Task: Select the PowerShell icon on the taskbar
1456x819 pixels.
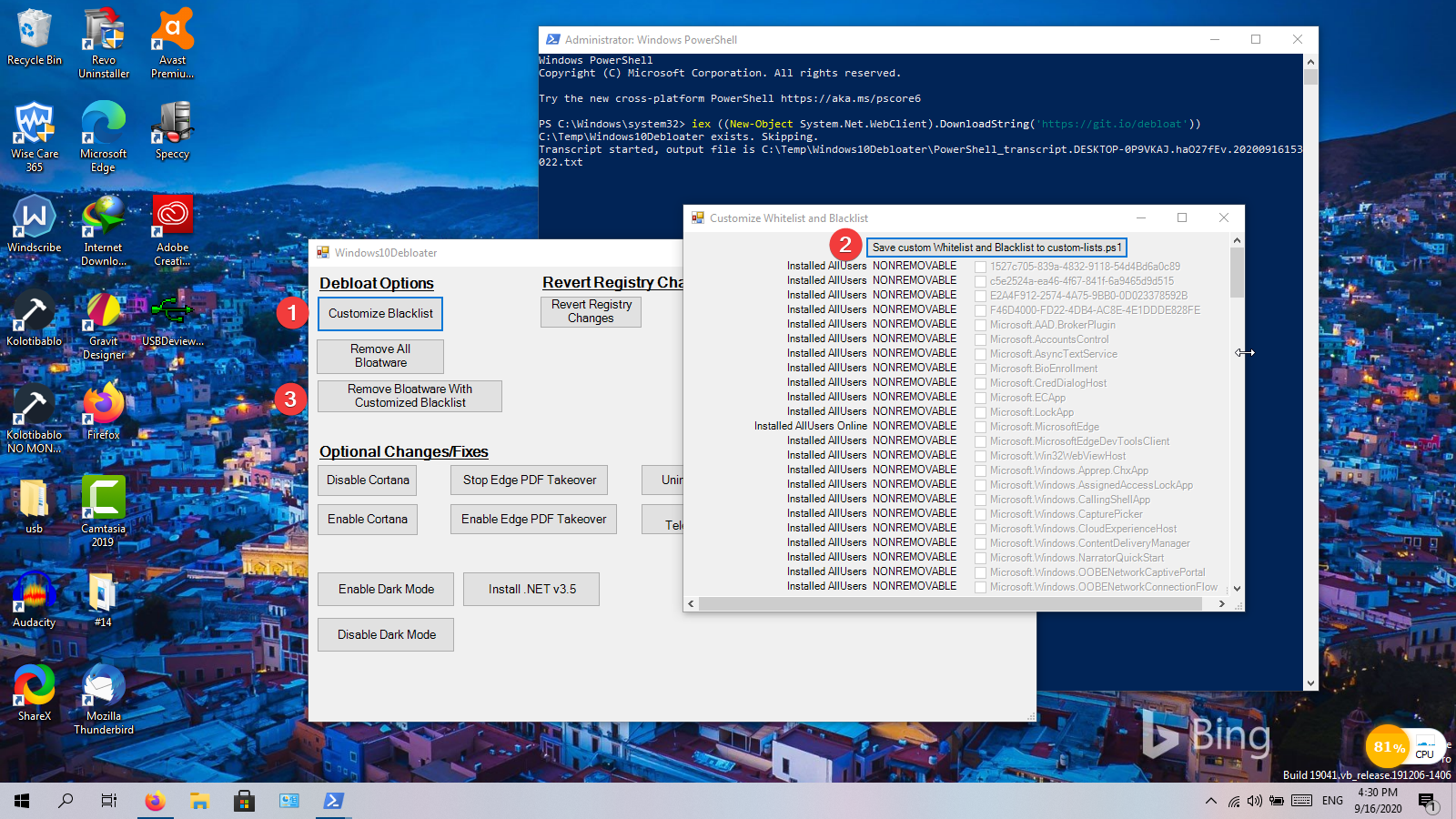Action: (333, 801)
